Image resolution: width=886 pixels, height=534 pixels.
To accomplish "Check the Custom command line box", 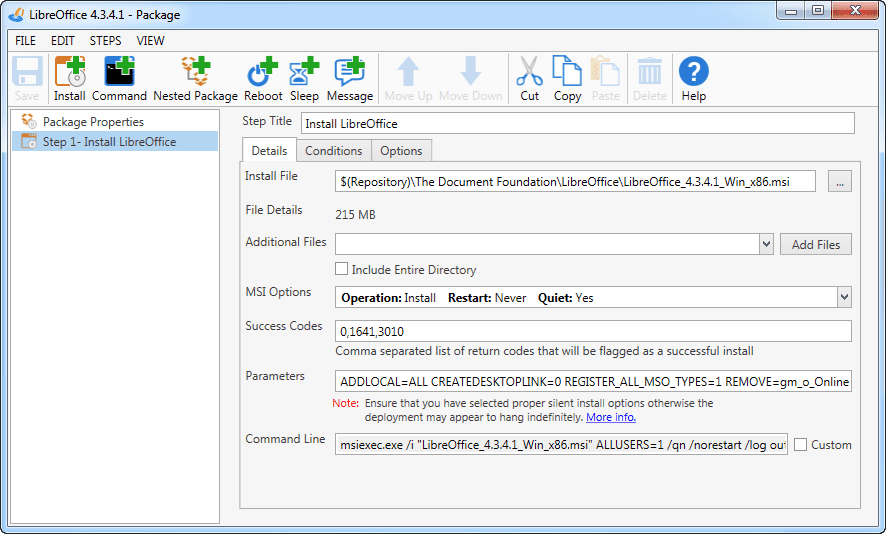I will pos(800,445).
